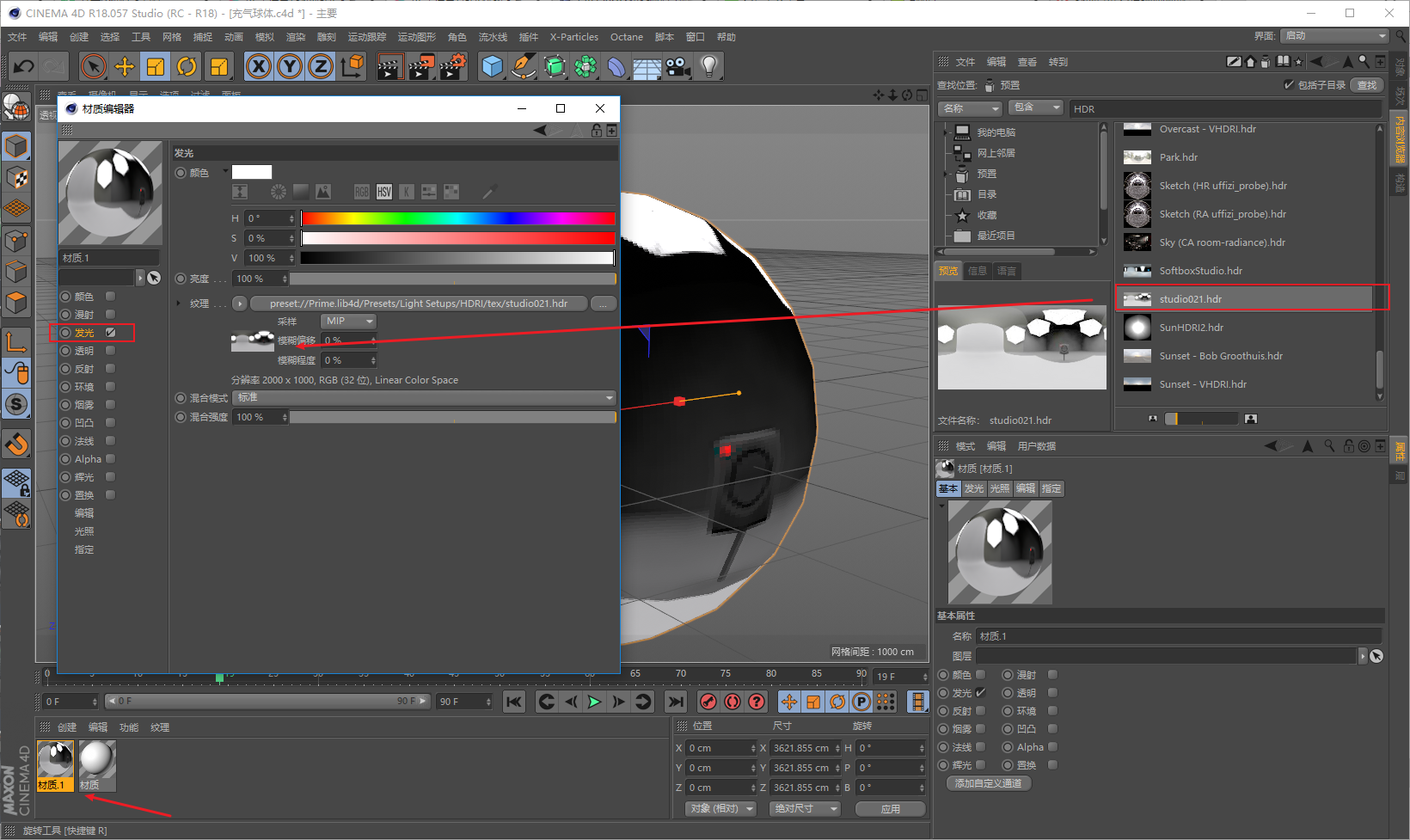
Task: Toggle X axis lock icon
Action: [259, 66]
